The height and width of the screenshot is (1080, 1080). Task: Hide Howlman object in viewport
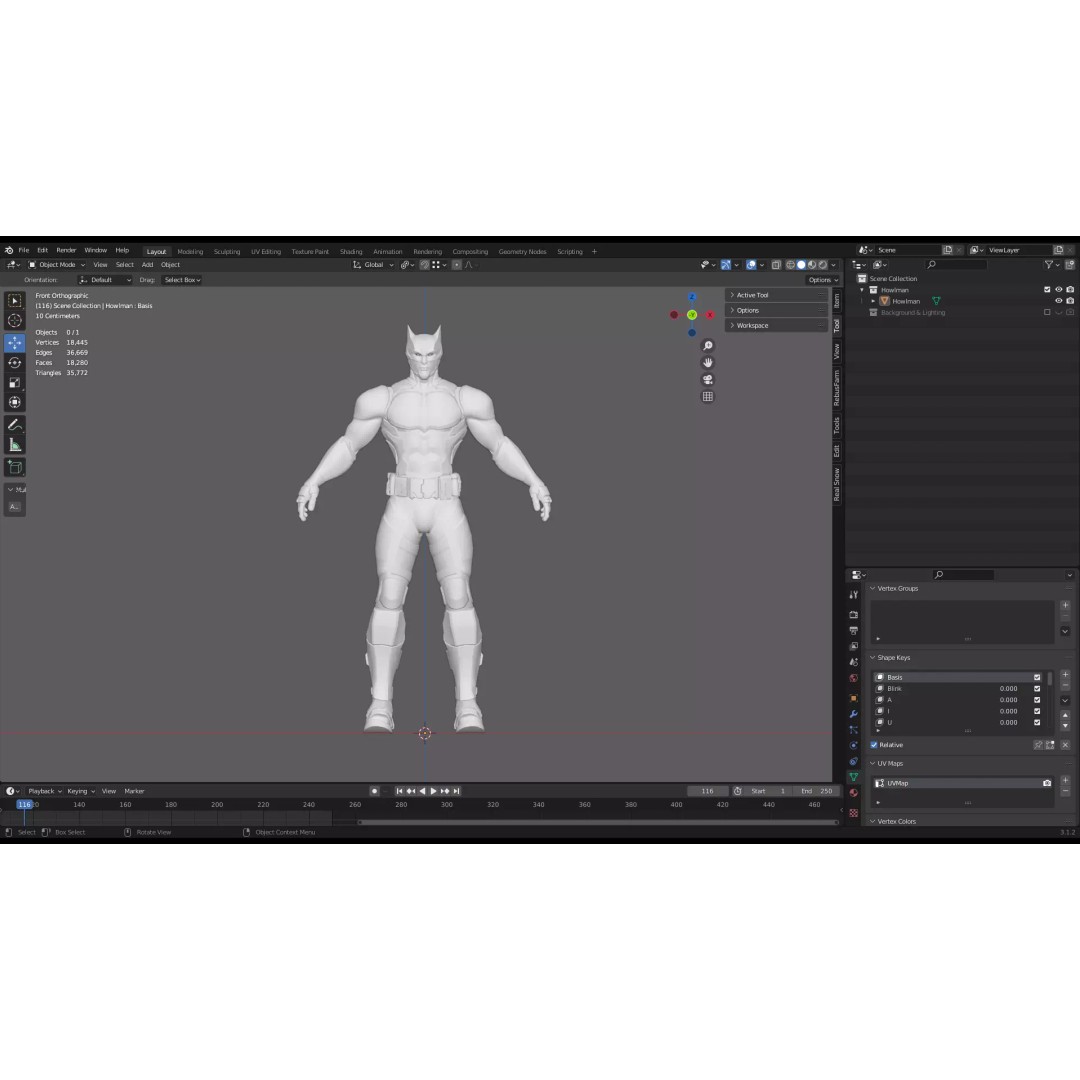click(x=1059, y=301)
